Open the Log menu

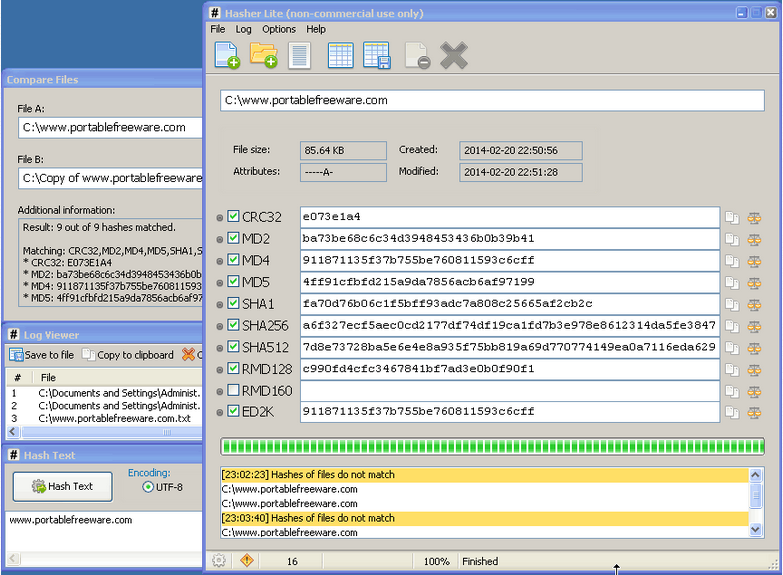tap(244, 29)
